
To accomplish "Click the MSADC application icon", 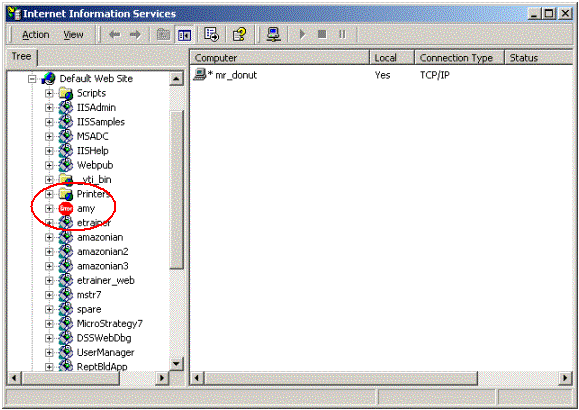I will tap(66, 136).
